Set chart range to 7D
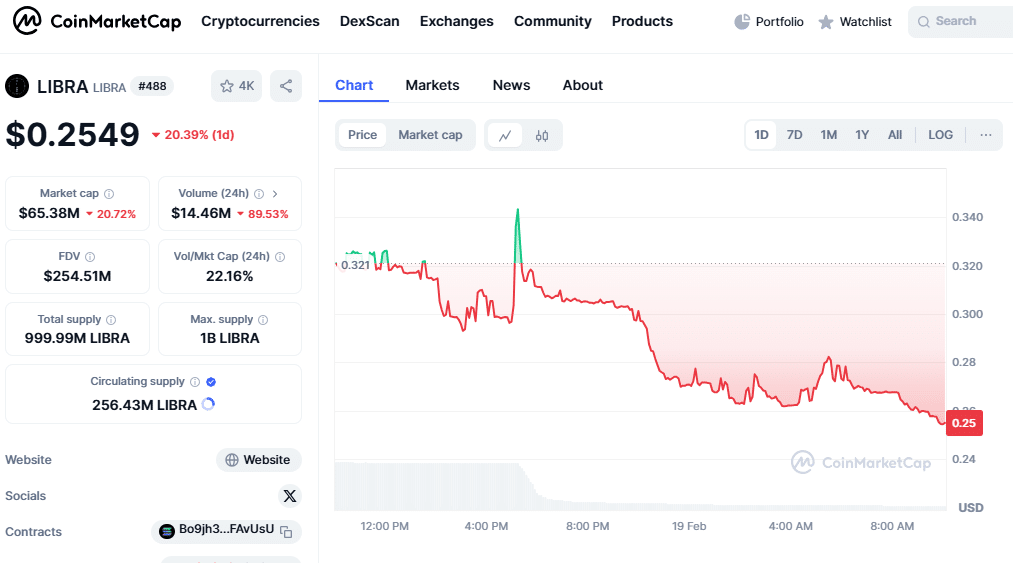This screenshot has height=563, width=1013. [x=795, y=135]
